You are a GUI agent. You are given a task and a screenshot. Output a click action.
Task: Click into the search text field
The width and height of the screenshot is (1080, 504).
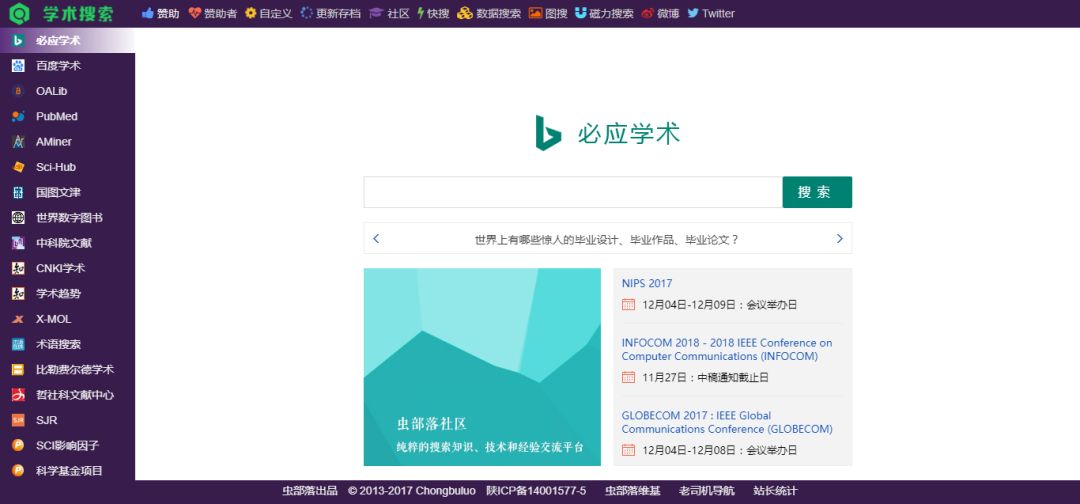[572, 192]
